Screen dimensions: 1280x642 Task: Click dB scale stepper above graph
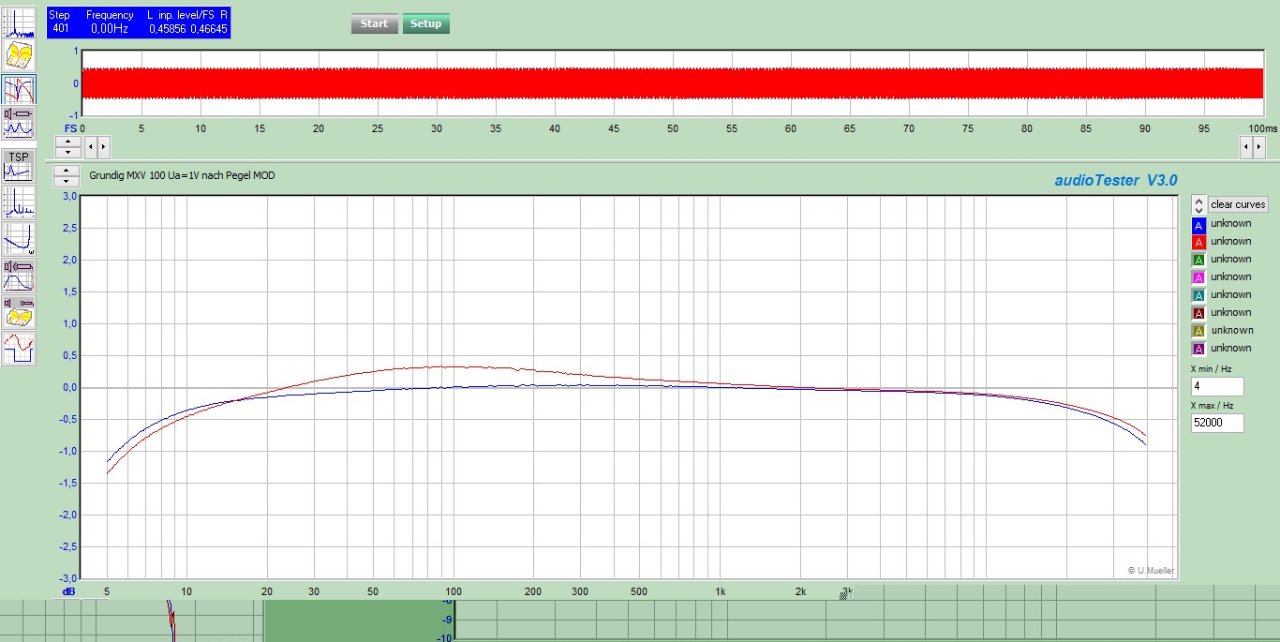coord(67,176)
